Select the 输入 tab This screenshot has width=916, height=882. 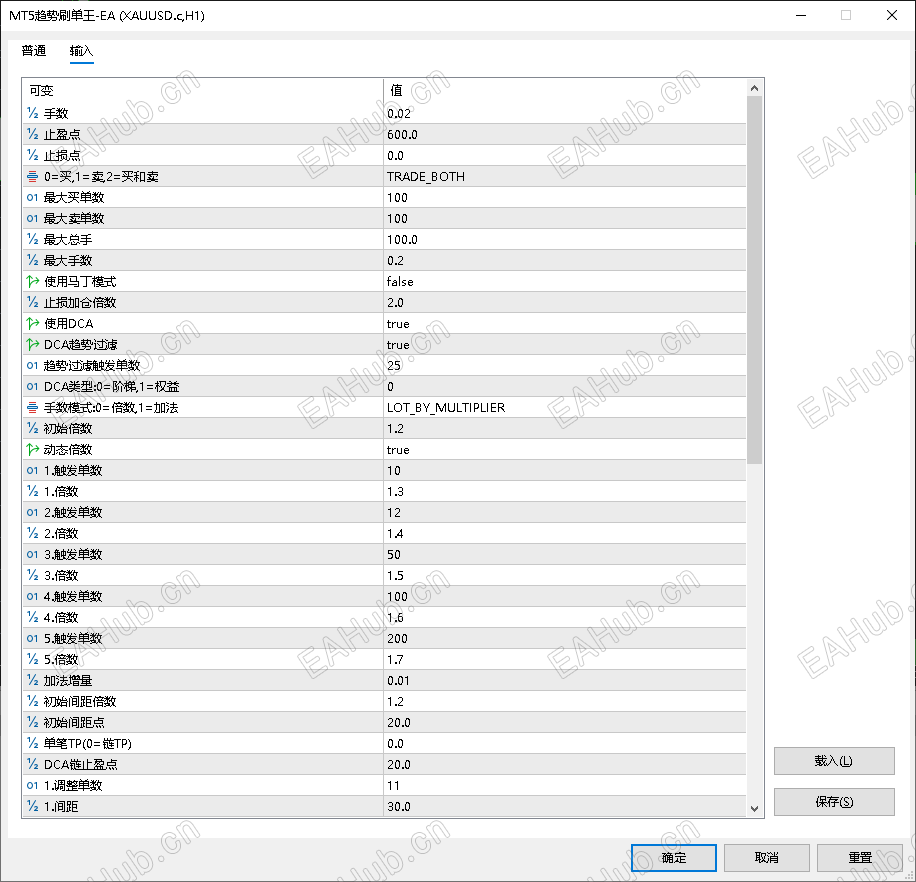tap(81, 51)
